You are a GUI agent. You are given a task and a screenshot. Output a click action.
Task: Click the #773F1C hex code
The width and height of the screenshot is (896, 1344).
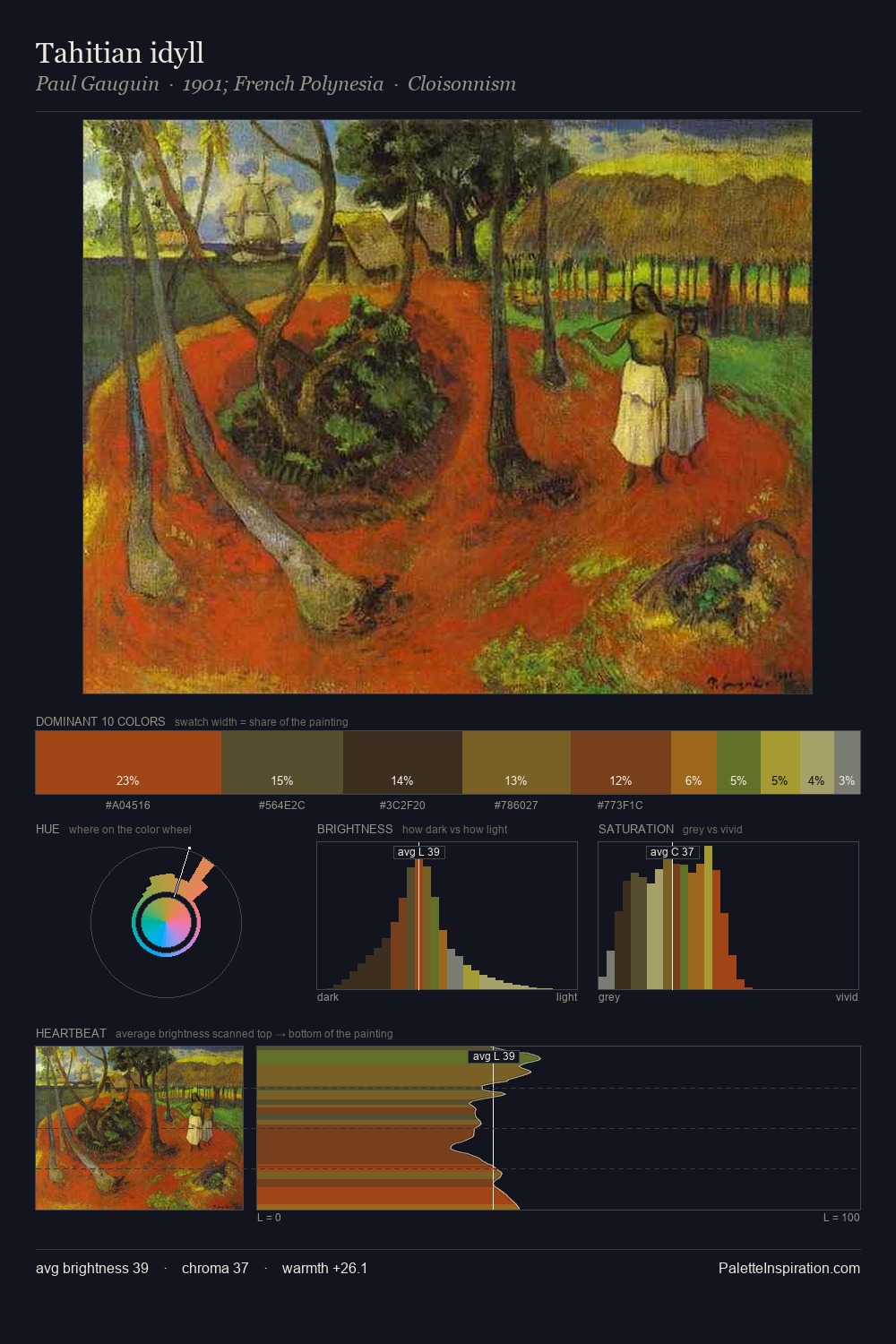click(x=620, y=806)
